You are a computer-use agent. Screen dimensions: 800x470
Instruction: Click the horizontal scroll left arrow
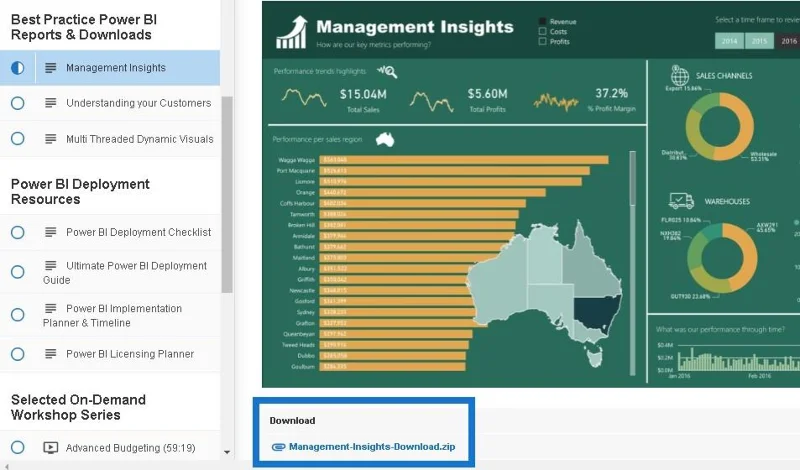tap(7, 466)
